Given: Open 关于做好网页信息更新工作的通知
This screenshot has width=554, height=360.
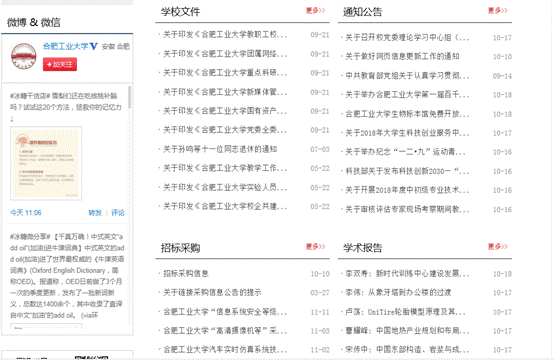Looking at the screenshot, I should [402, 57].
